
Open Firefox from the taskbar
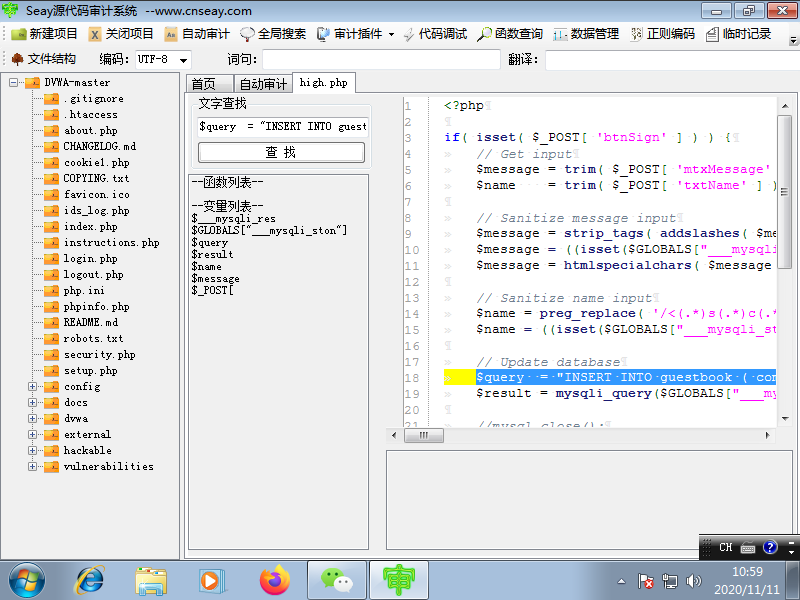tap(275, 580)
